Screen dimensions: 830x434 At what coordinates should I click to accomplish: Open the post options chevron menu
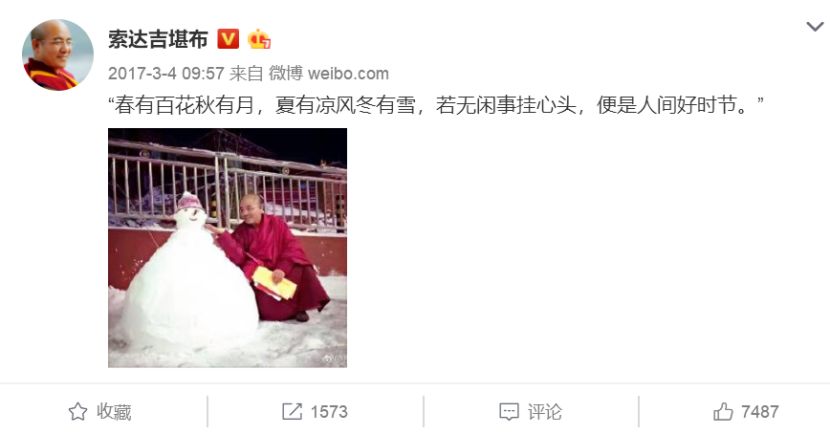point(815,26)
